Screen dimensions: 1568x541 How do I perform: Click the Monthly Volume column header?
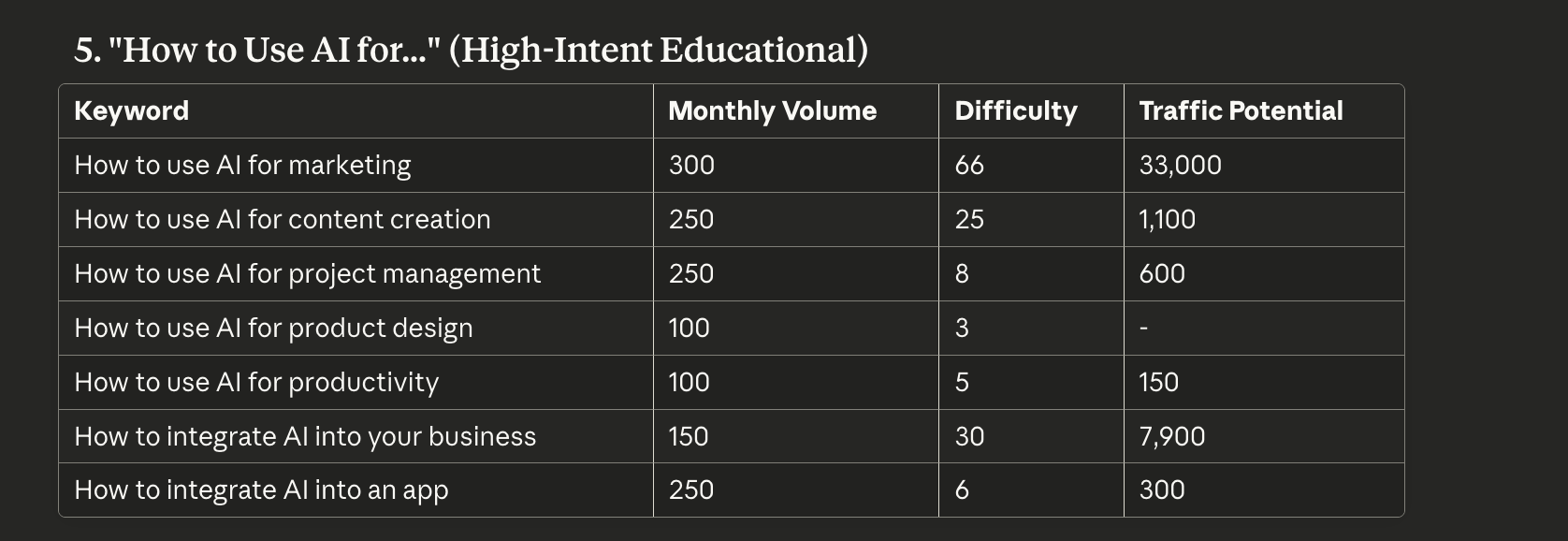pyautogui.click(x=772, y=111)
